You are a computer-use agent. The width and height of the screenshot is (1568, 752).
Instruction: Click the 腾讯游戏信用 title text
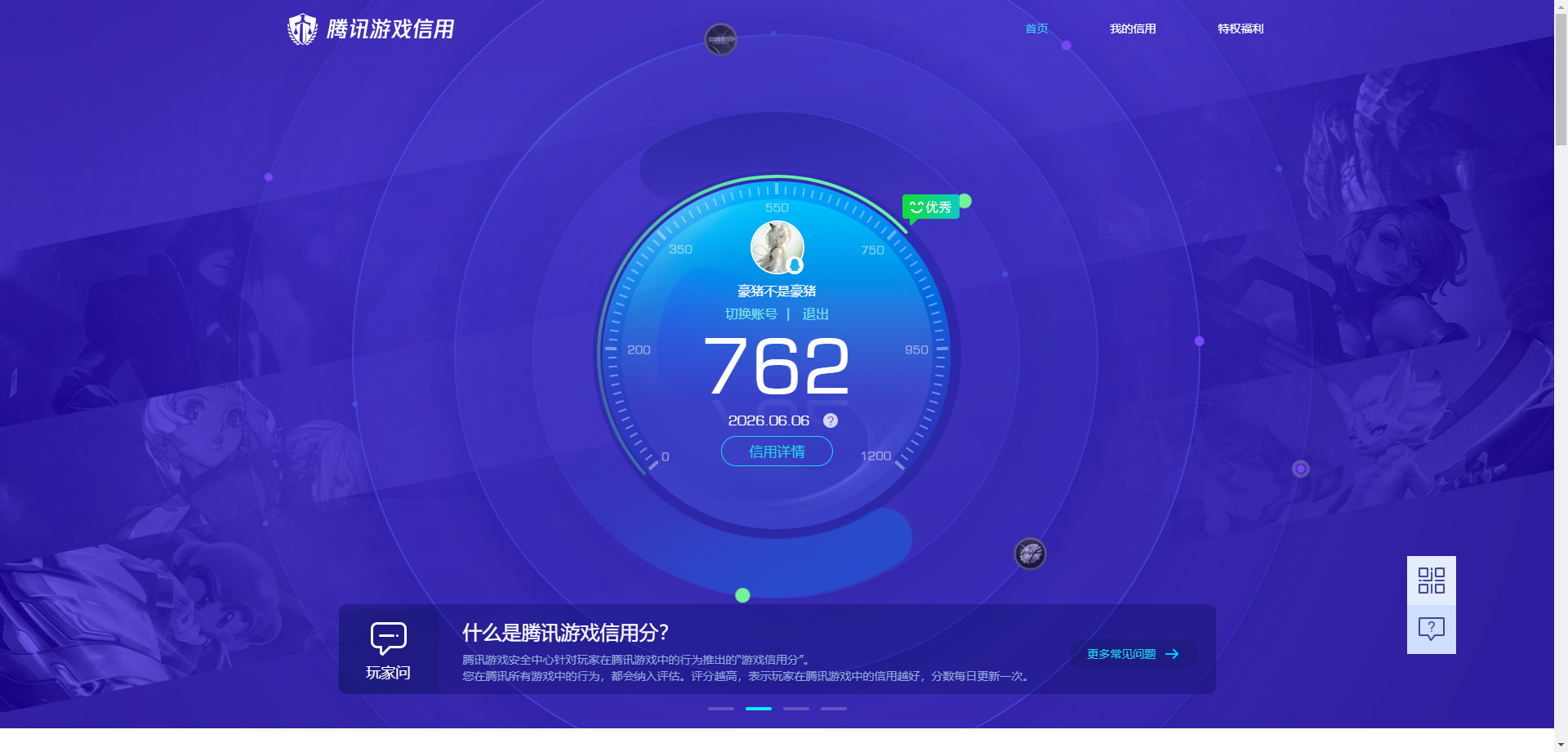[390, 29]
